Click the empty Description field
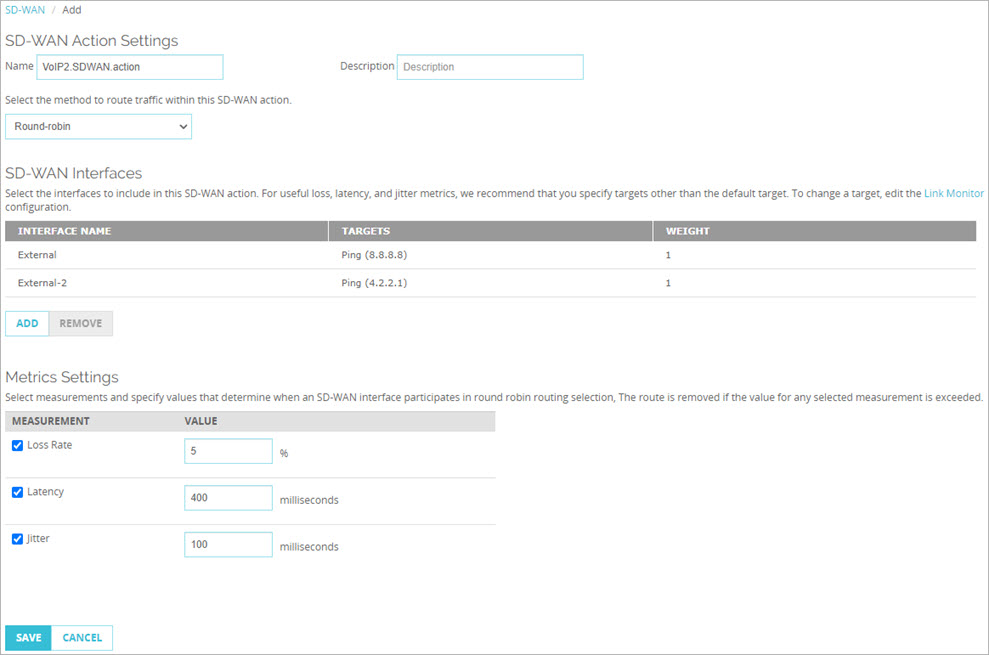 coord(490,66)
